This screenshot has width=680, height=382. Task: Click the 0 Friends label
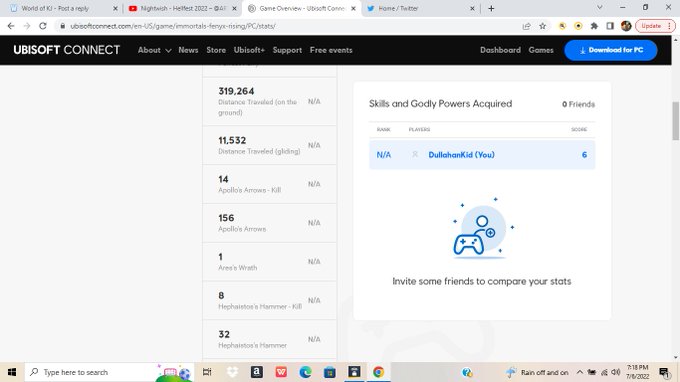579,104
